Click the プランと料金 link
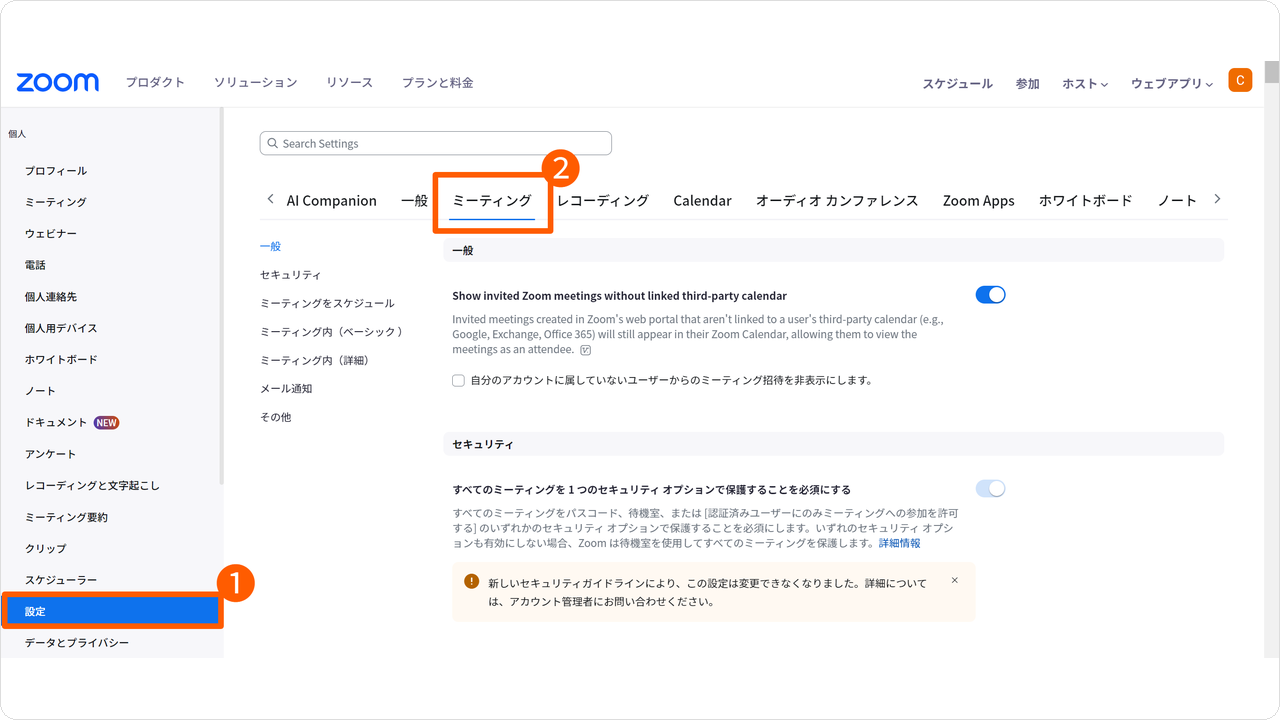Image resolution: width=1280 pixels, height=720 pixels. click(438, 83)
